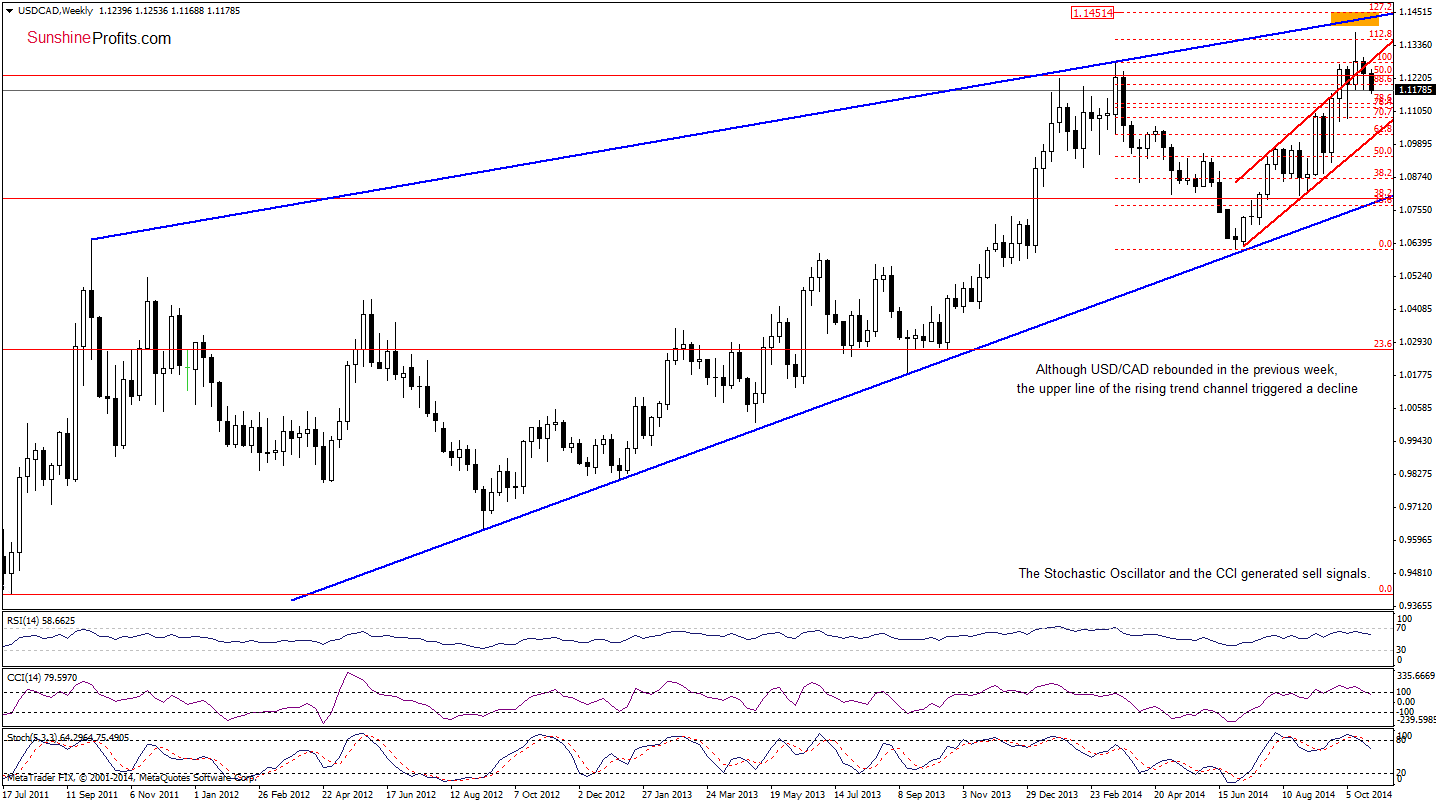Click the 1.06395 price axis value

coord(1417,243)
